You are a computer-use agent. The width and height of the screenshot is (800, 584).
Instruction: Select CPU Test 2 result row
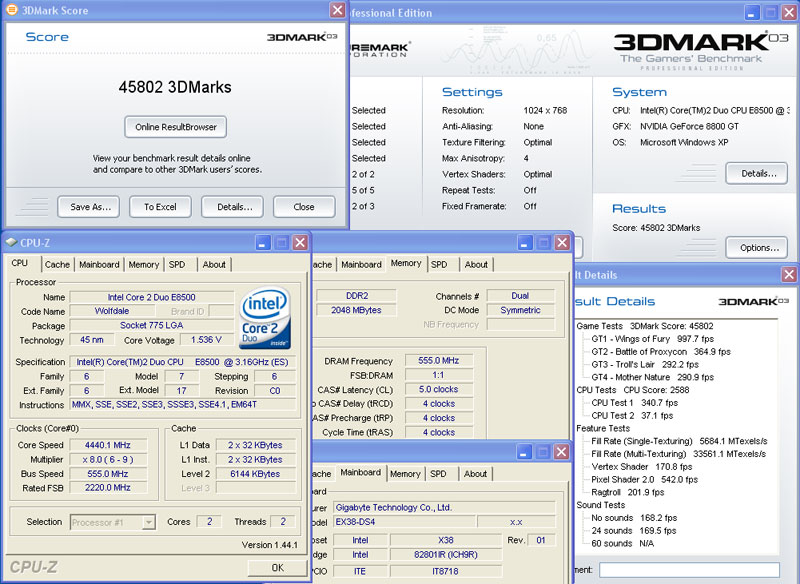(x=632, y=416)
